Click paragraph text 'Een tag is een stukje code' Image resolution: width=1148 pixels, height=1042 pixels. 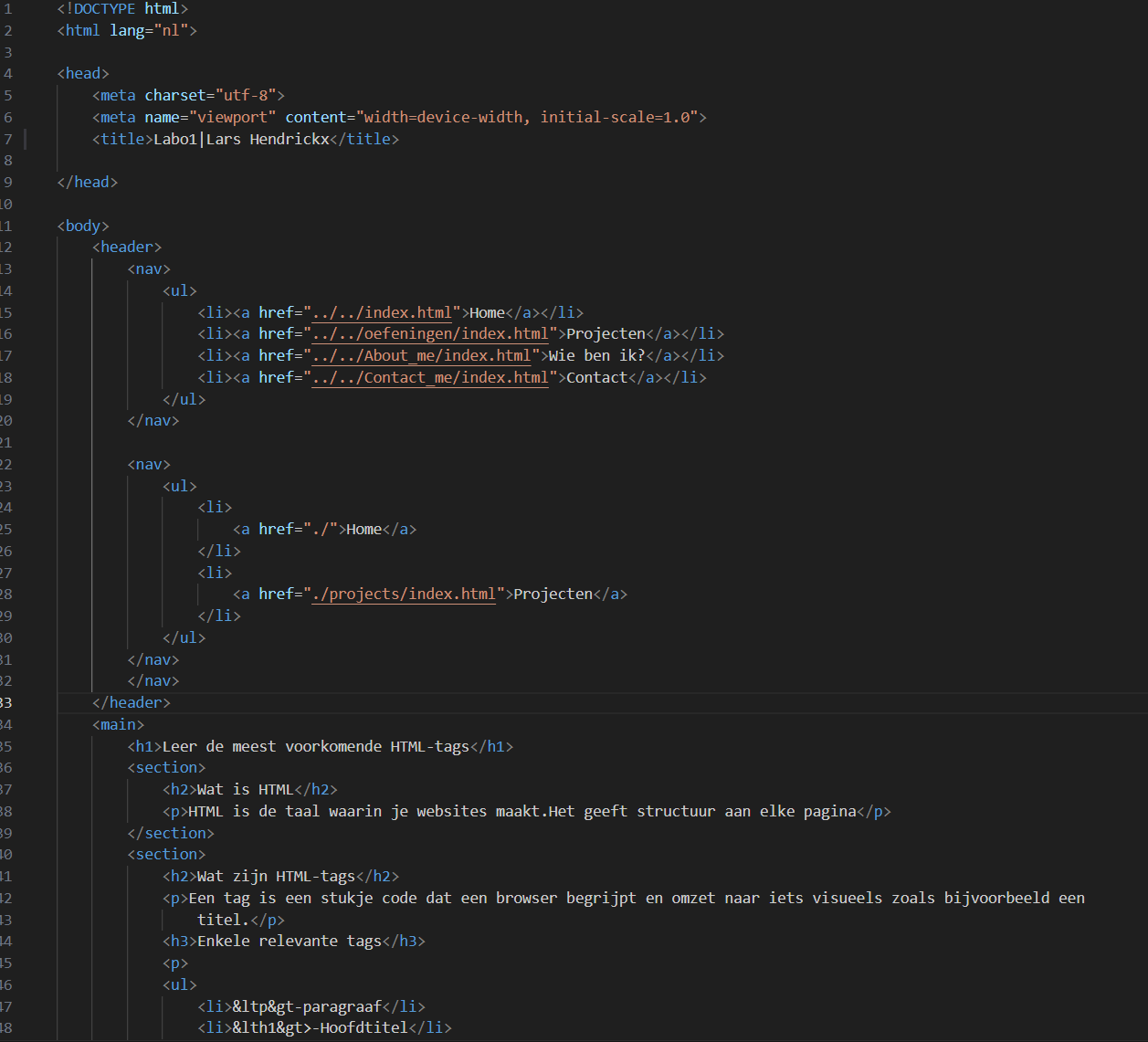(x=303, y=899)
